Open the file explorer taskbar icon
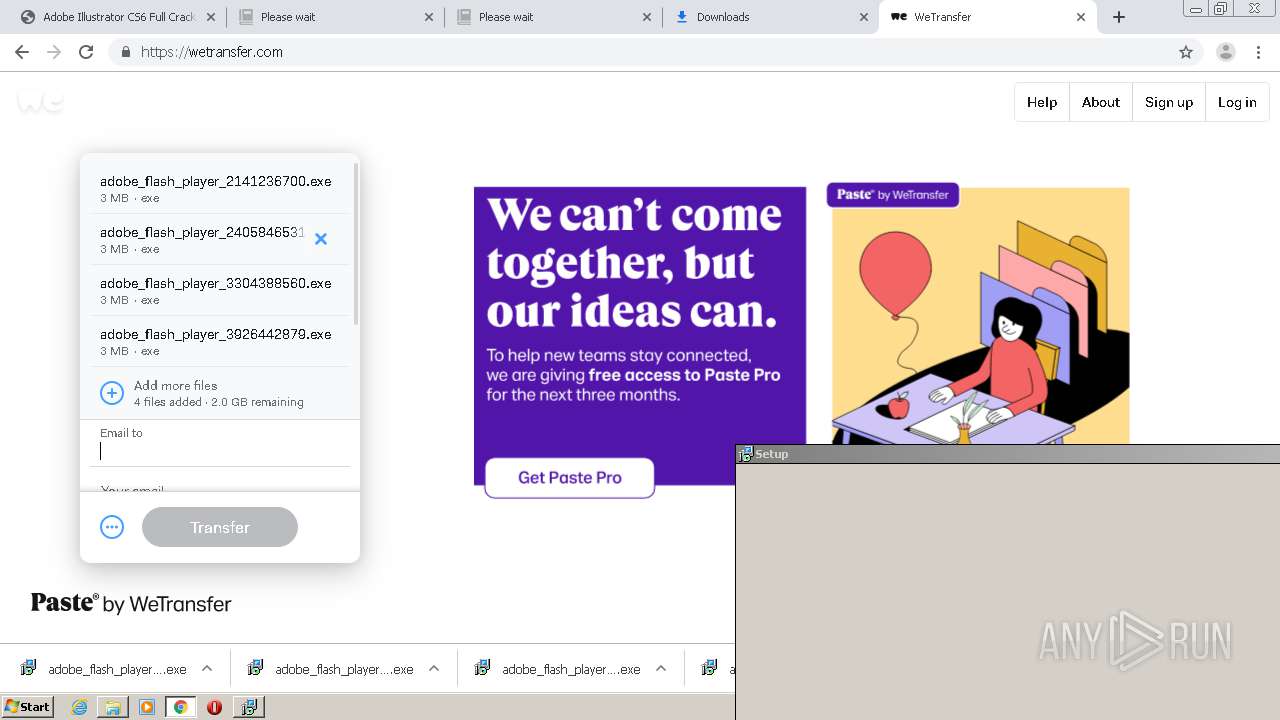The width and height of the screenshot is (1280, 720). [x=113, y=707]
